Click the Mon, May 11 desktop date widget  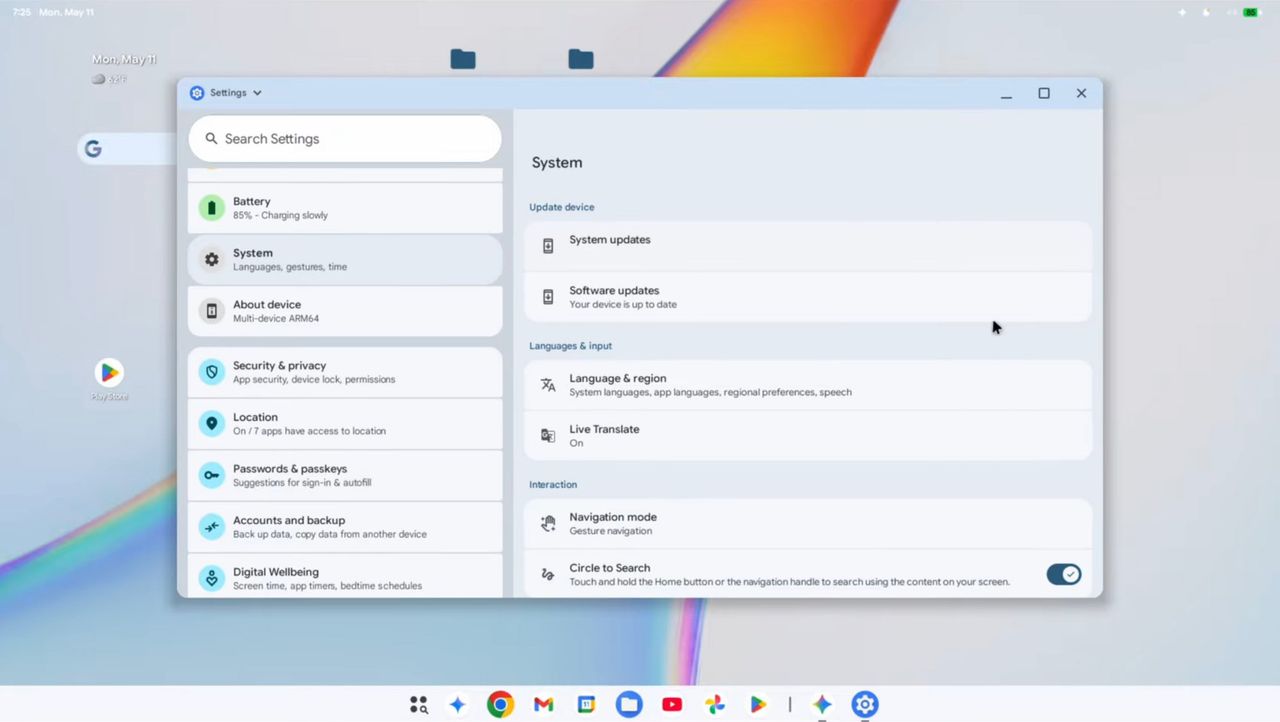pos(124,60)
